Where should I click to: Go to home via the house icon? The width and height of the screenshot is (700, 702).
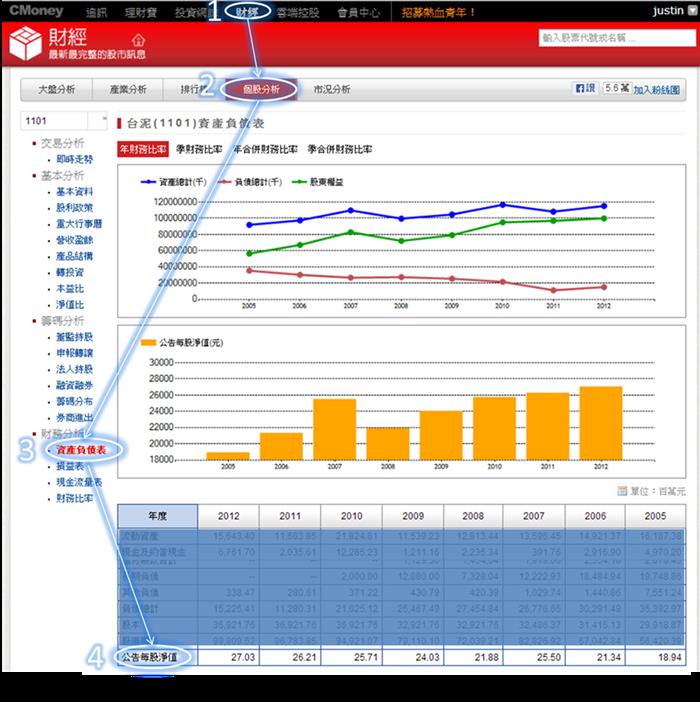139,40
